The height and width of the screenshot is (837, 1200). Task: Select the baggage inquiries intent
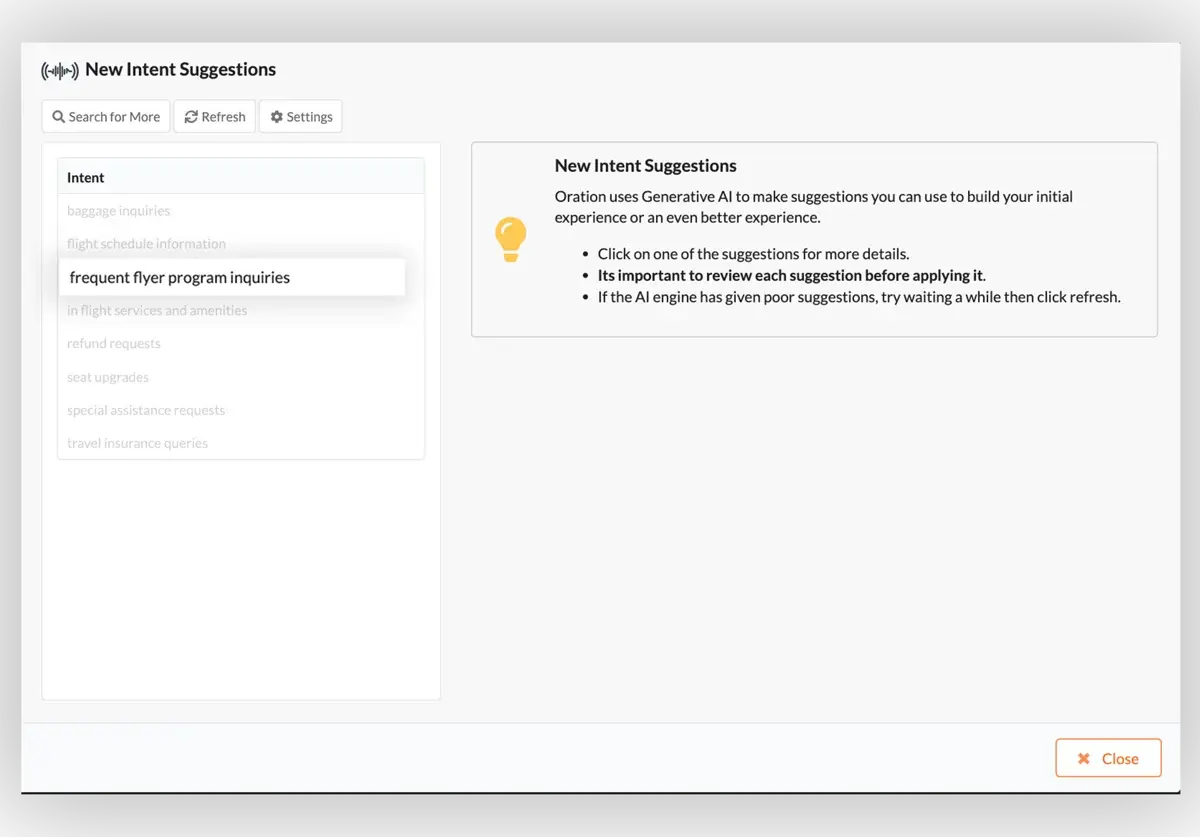[x=119, y=211]
